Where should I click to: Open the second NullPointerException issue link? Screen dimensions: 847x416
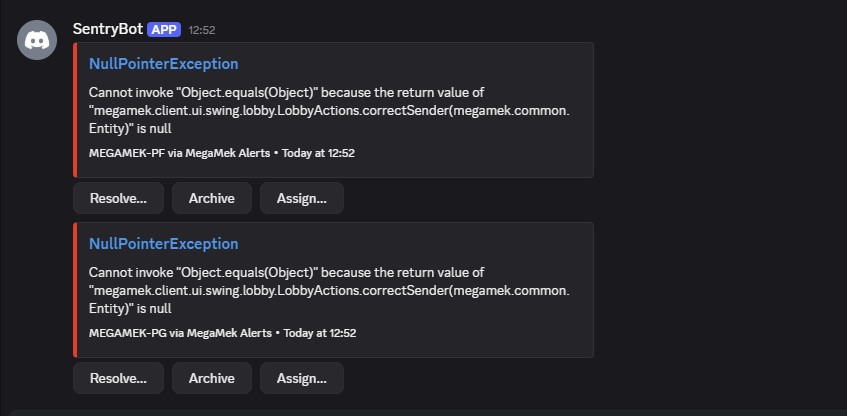[164, 244]
